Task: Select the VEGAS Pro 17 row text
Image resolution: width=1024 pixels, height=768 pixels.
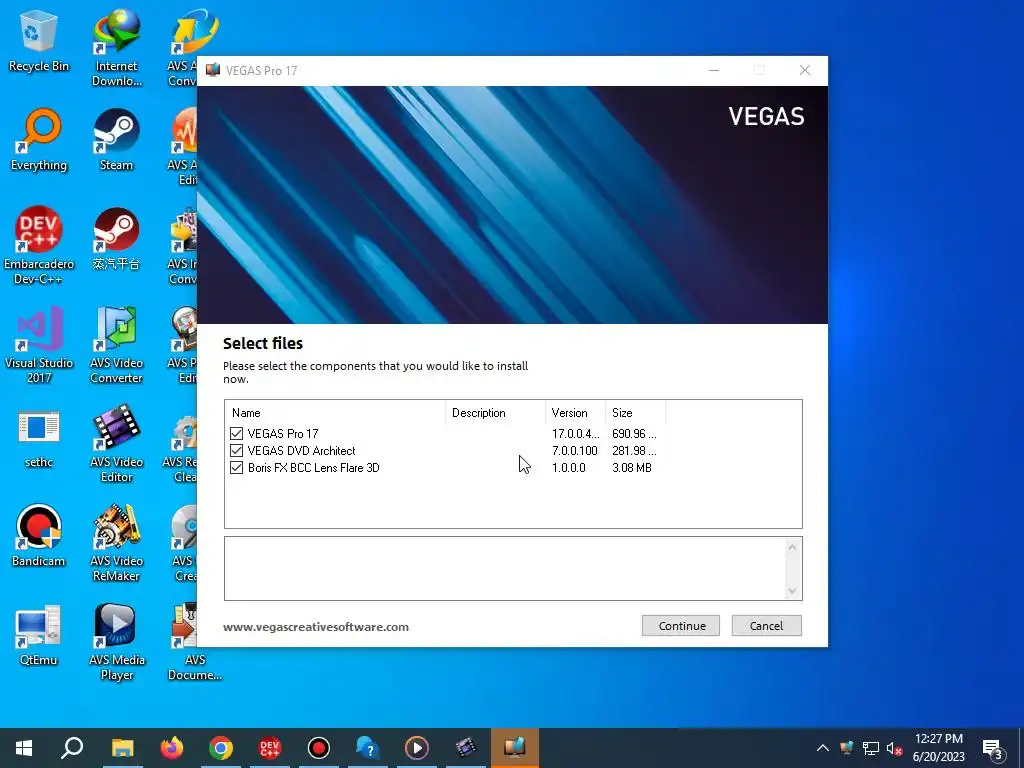Action: 283,434
